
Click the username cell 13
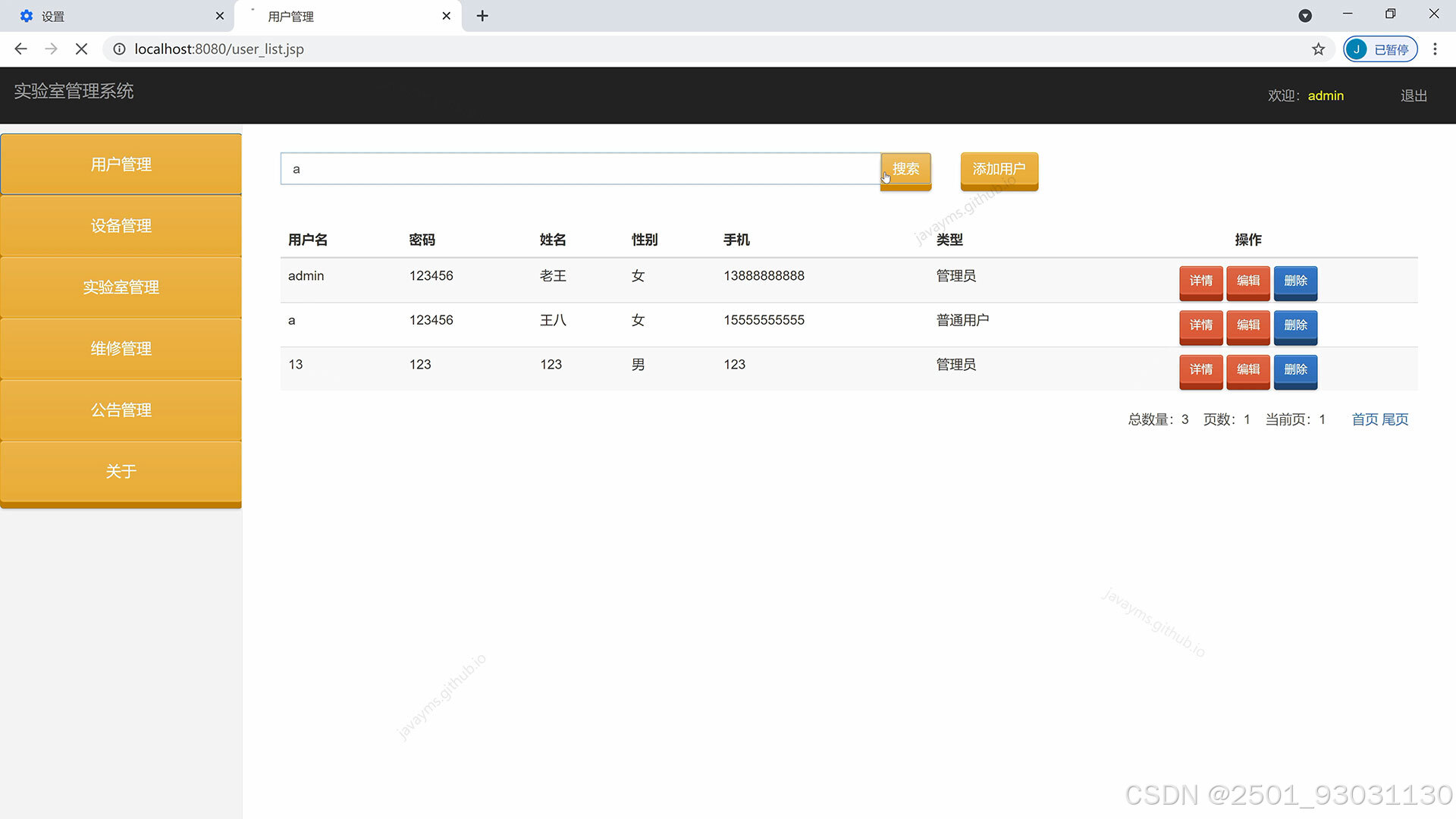(295, 365)
